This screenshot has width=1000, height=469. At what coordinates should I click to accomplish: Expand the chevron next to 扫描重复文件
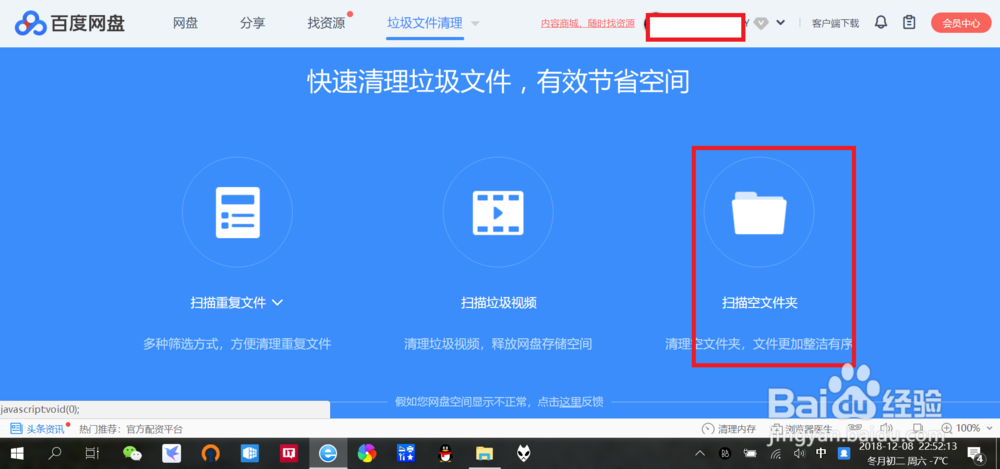pos(277,302)
